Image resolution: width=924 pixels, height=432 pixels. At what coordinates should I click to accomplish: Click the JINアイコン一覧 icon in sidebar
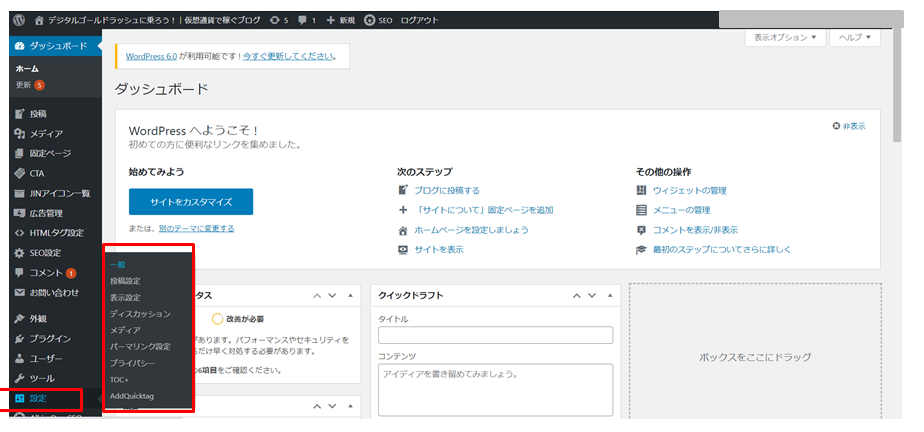(x=19, y=193)
